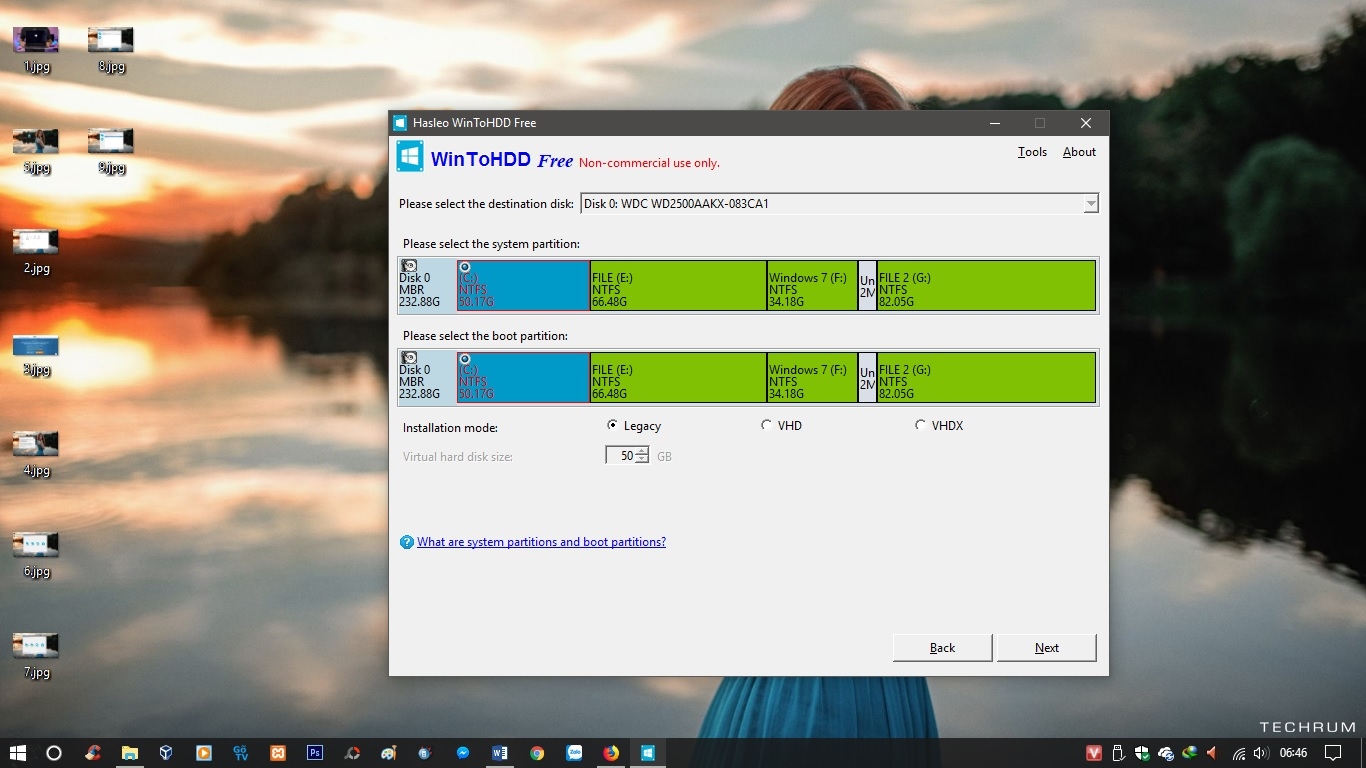Select the 4.jpg desktop file
The image size is (1366, 768).
coord(36,455)
